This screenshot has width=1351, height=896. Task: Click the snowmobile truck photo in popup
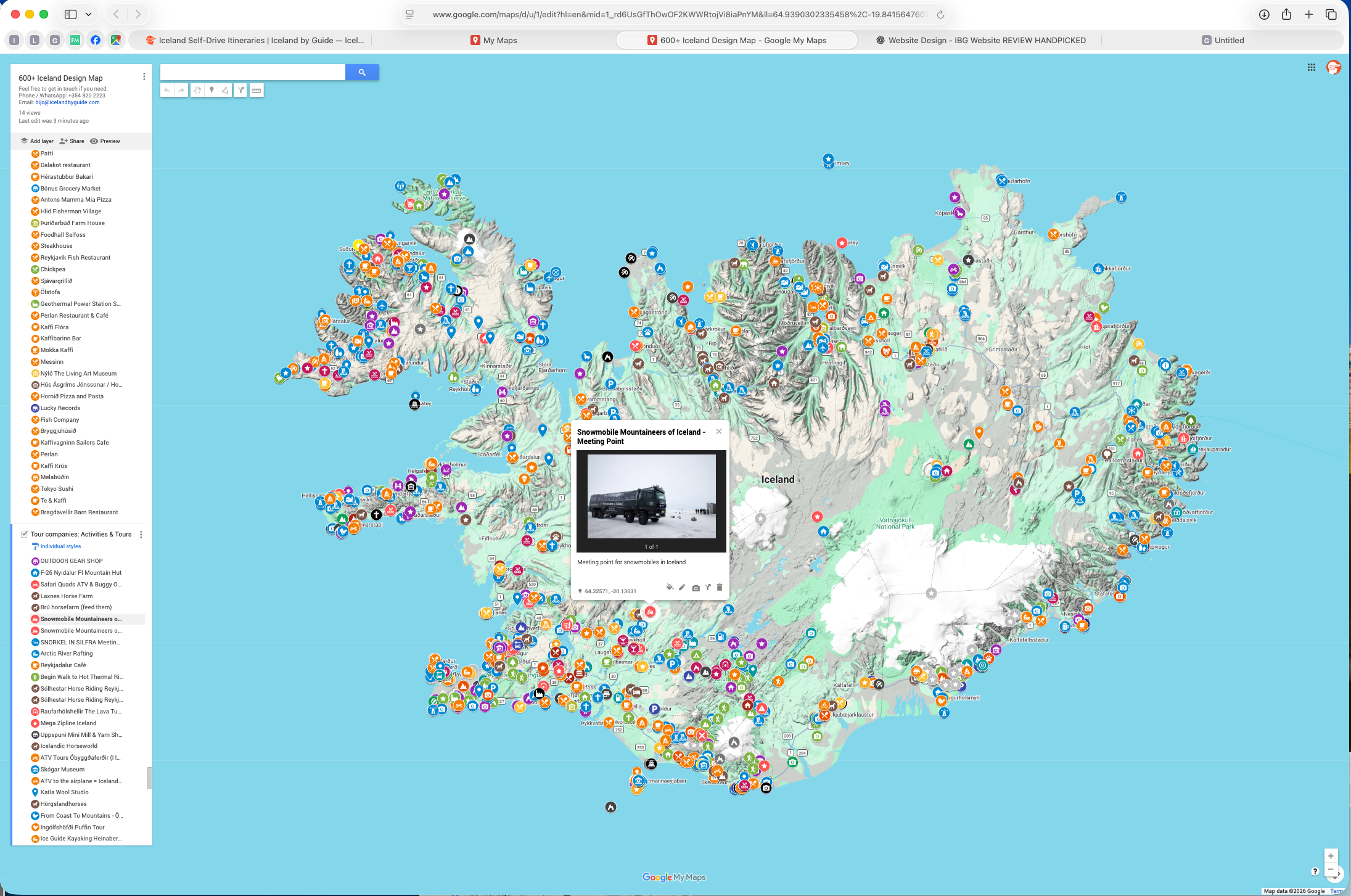click(651, 496)
